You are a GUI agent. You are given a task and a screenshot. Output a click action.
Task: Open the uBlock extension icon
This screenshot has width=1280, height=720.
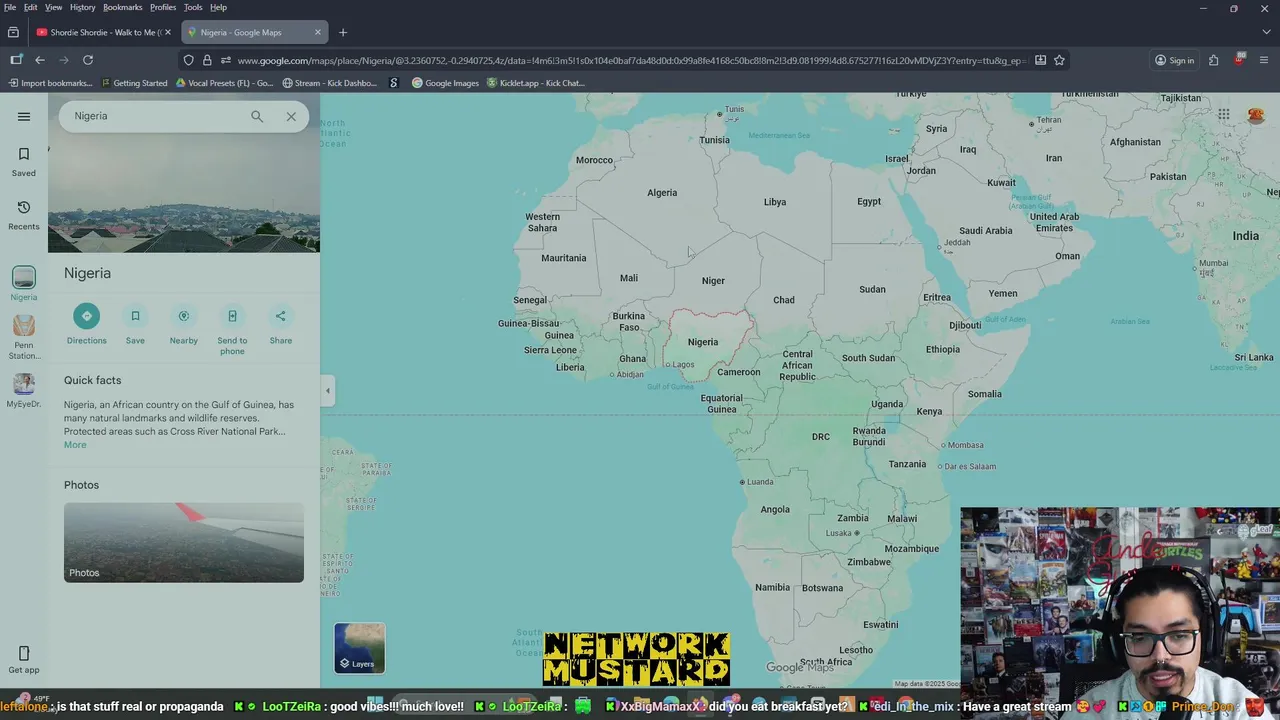coord(1240,59)
